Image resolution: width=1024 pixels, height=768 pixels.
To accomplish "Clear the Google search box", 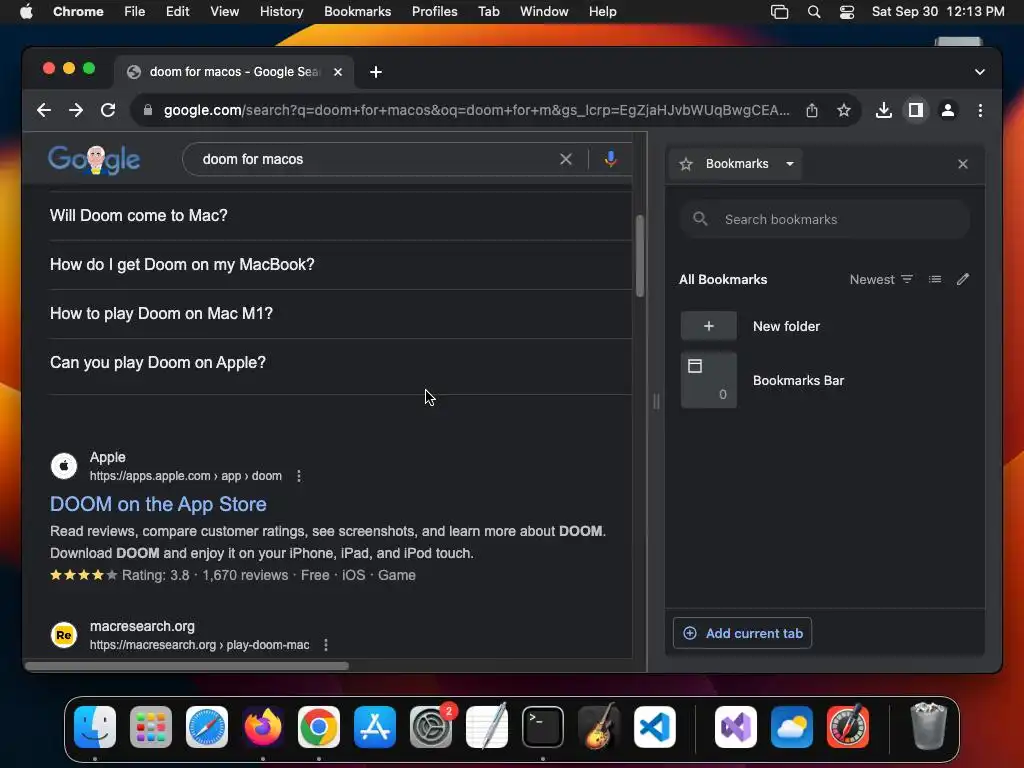I will [x=566, y=159].
